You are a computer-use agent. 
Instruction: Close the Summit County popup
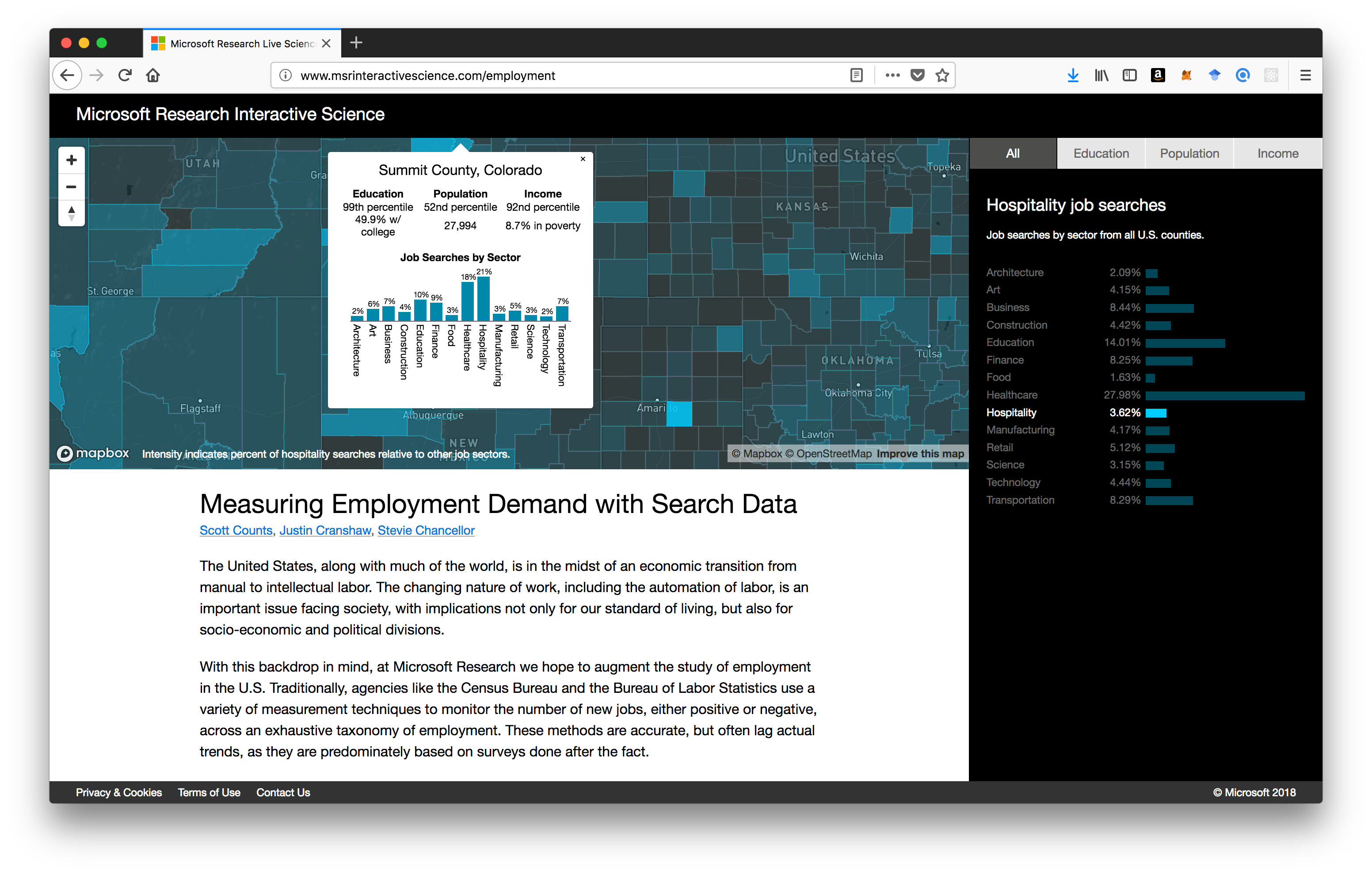click(x=583, y=159)
